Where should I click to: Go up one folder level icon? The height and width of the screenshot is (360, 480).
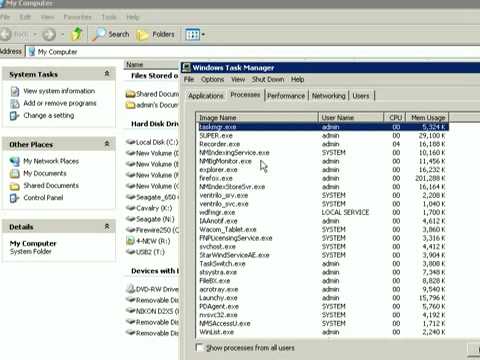pyautogui.click(x=77, y=34)
